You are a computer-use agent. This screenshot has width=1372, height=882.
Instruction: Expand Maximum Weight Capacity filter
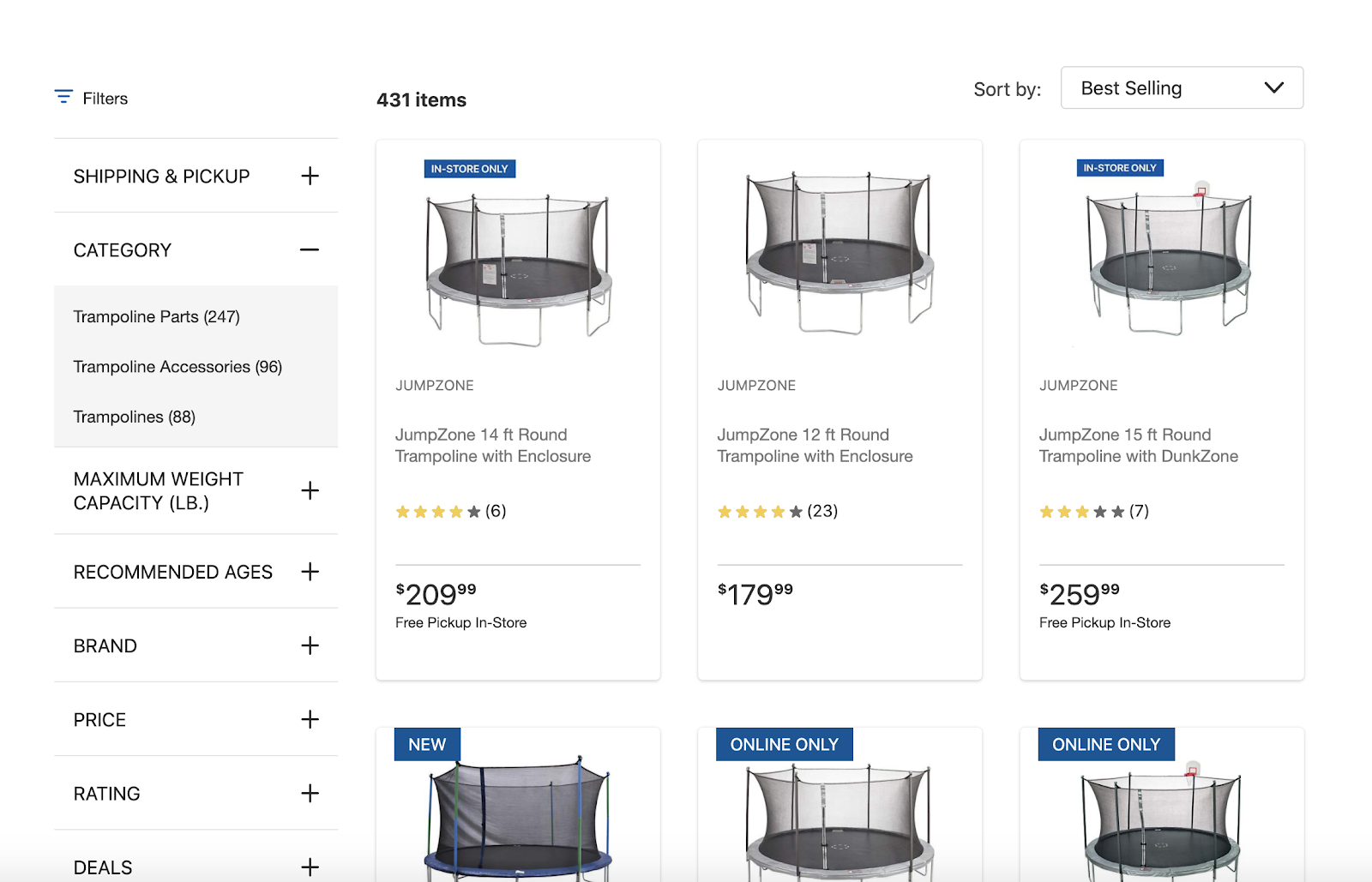point(310,490)
